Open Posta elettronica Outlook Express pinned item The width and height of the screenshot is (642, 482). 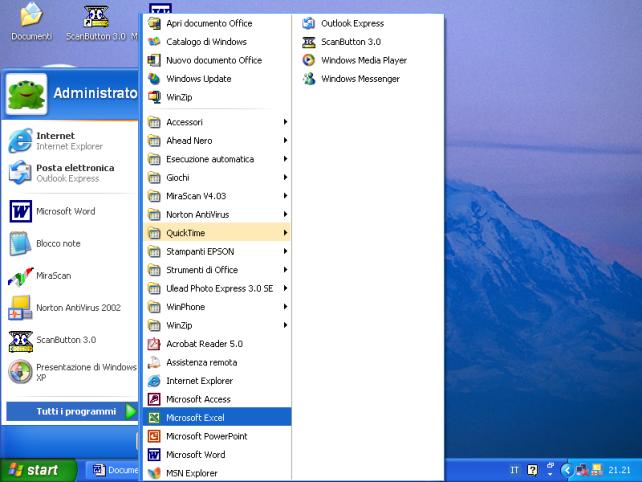72,173
